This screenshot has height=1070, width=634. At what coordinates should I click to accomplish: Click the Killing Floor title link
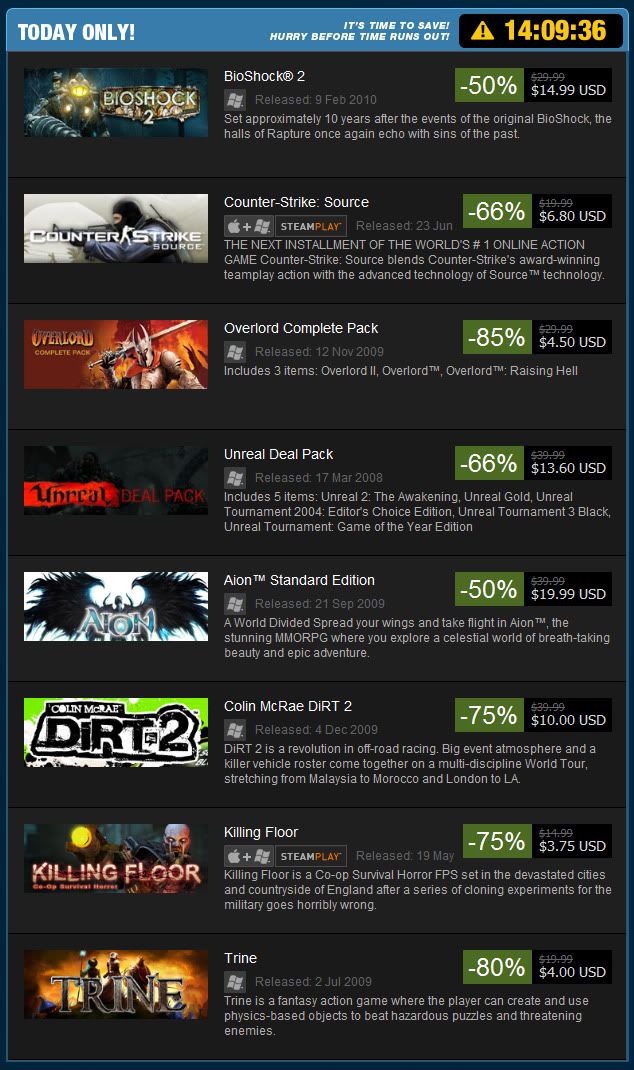click(261, 832)
